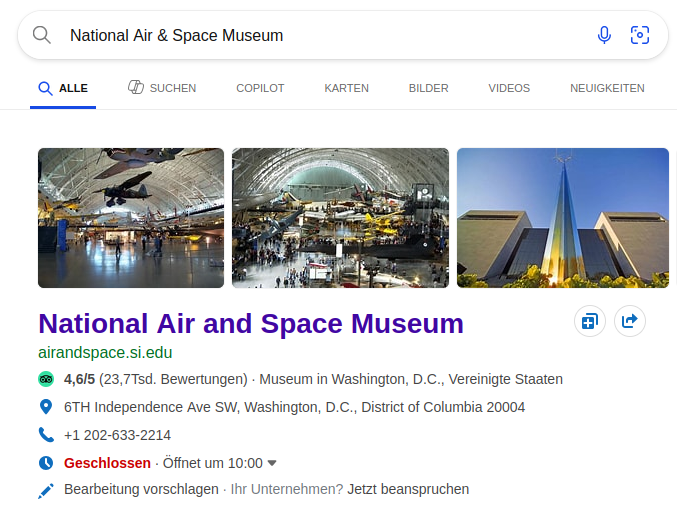Click the Tripadvisor rating icon
Viewport: 677px width, 518px height.
coord(46,379)
